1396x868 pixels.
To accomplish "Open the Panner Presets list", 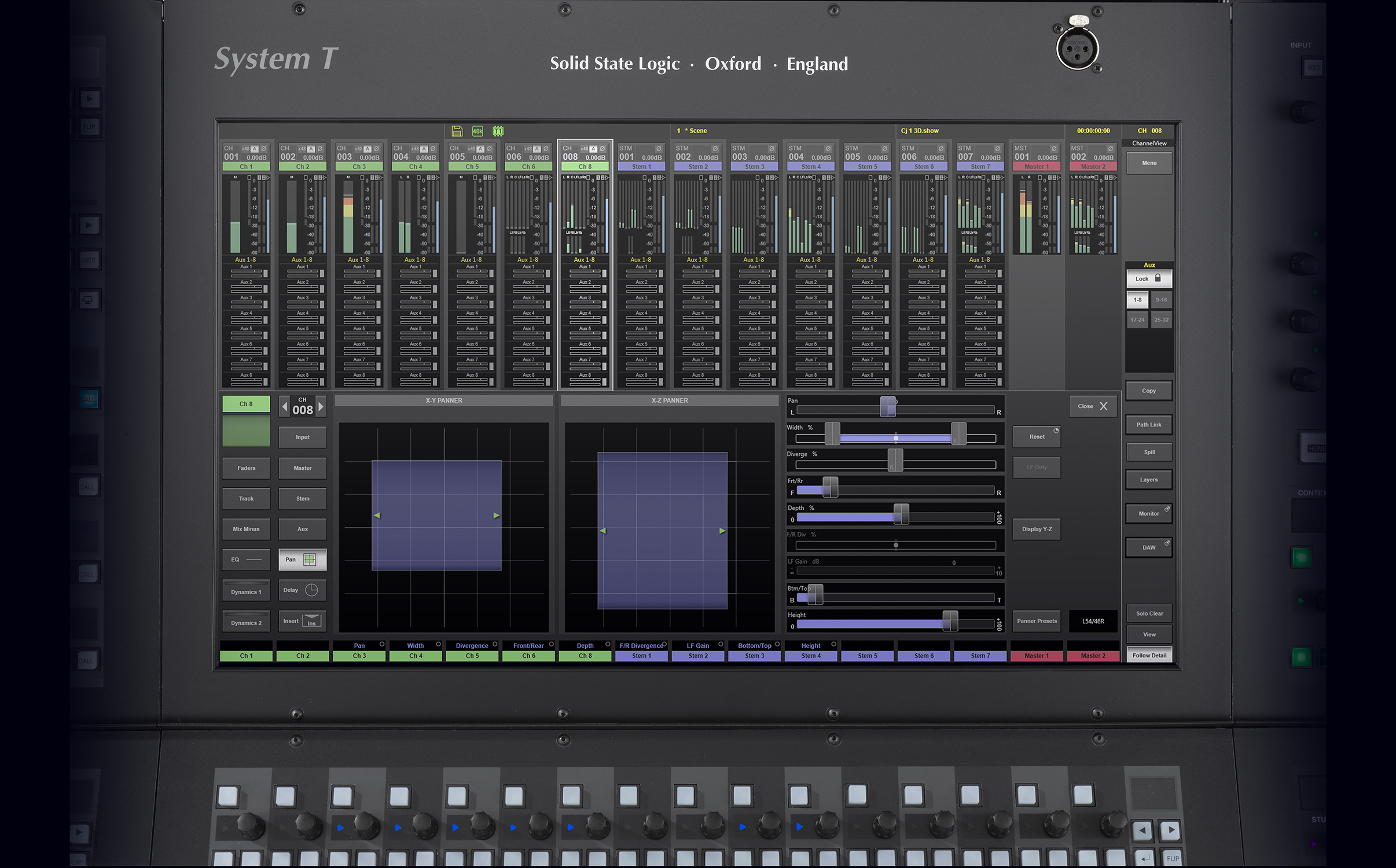I will pyautogui.click(x=1037, y=621).
